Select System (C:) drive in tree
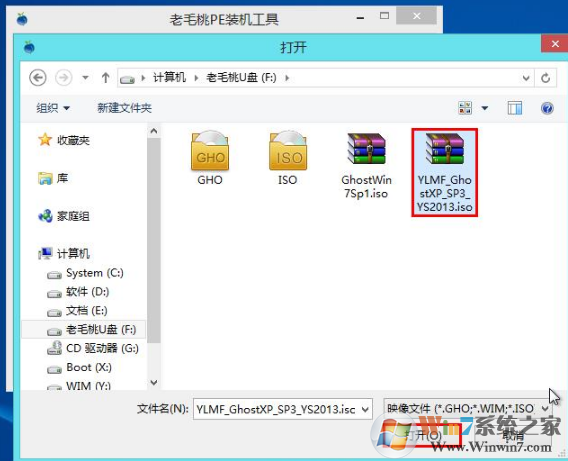The width and height of the screenshot is (568, 461). coord(85,273)
